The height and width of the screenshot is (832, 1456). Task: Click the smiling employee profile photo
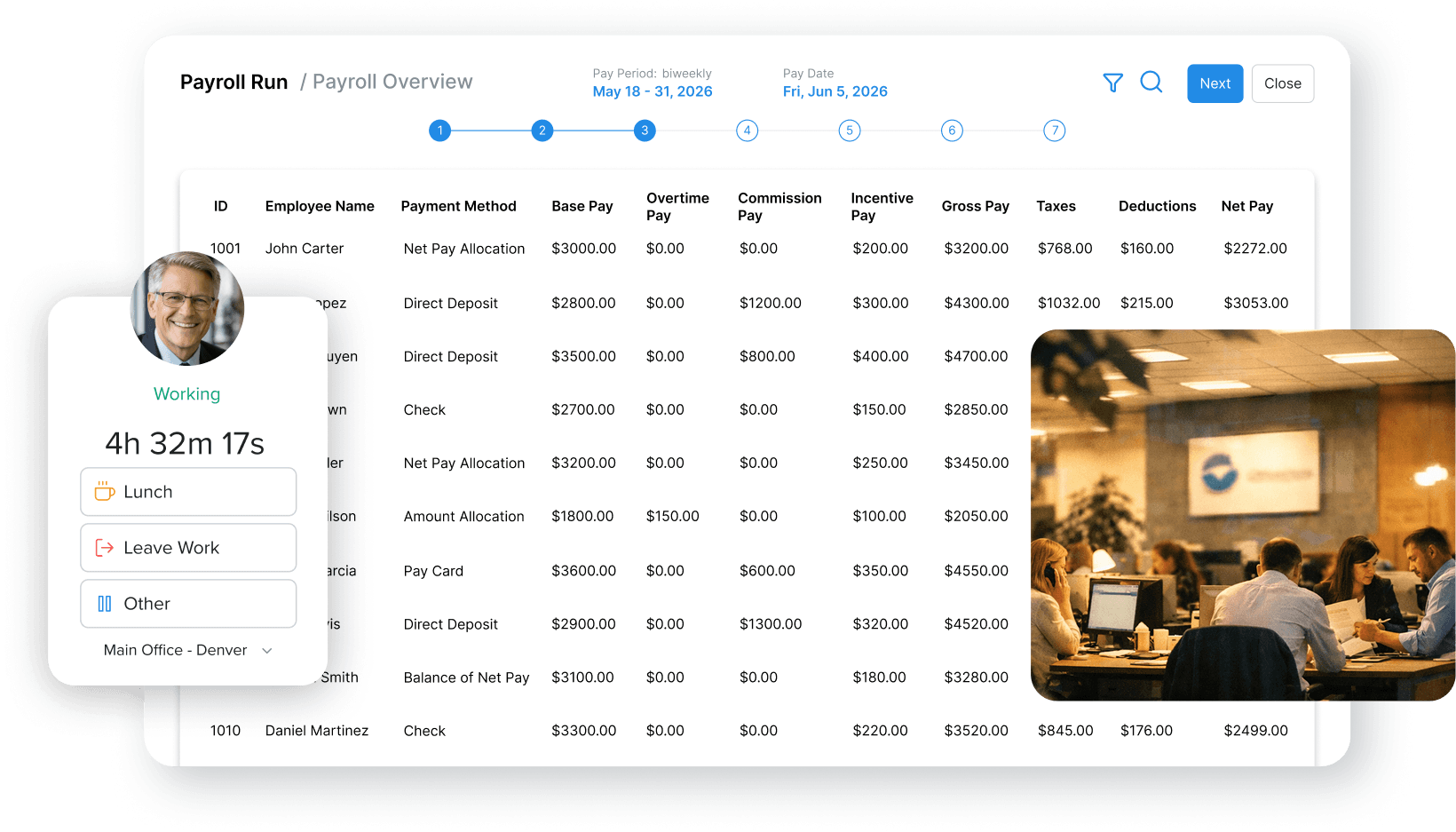tap(186, 308)
